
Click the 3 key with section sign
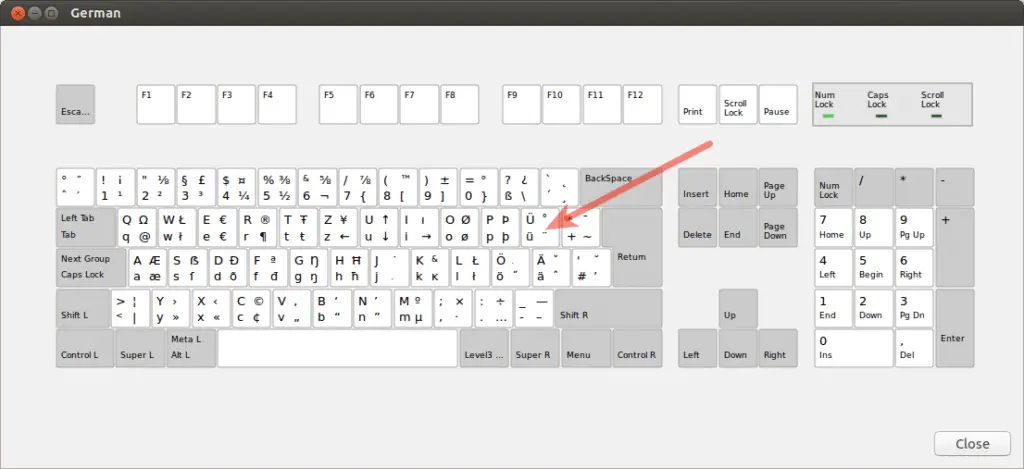tap(196, 187)
